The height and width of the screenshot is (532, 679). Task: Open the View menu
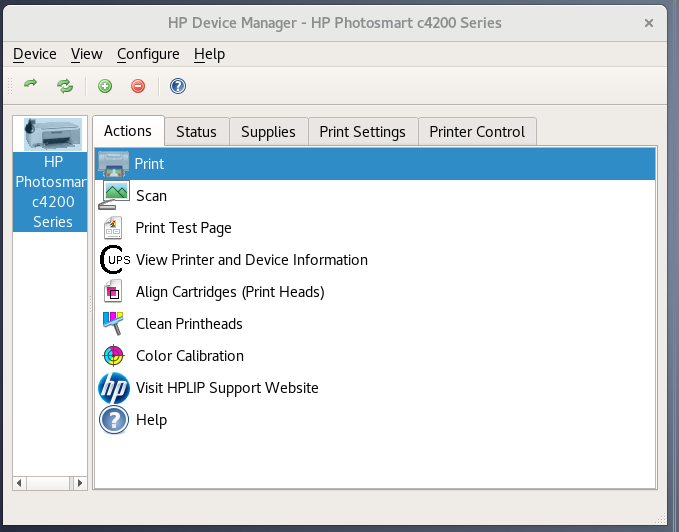(87, 54)
